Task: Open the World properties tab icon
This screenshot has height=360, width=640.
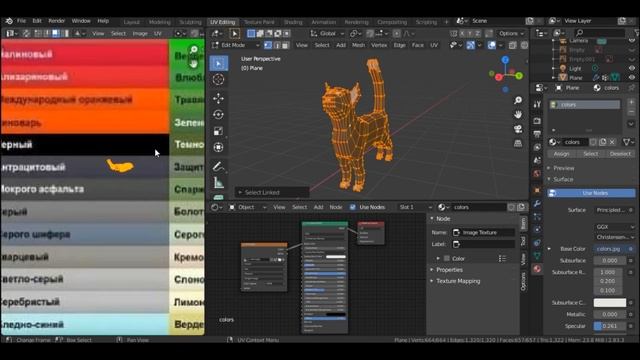Action: tap(537, 174)
